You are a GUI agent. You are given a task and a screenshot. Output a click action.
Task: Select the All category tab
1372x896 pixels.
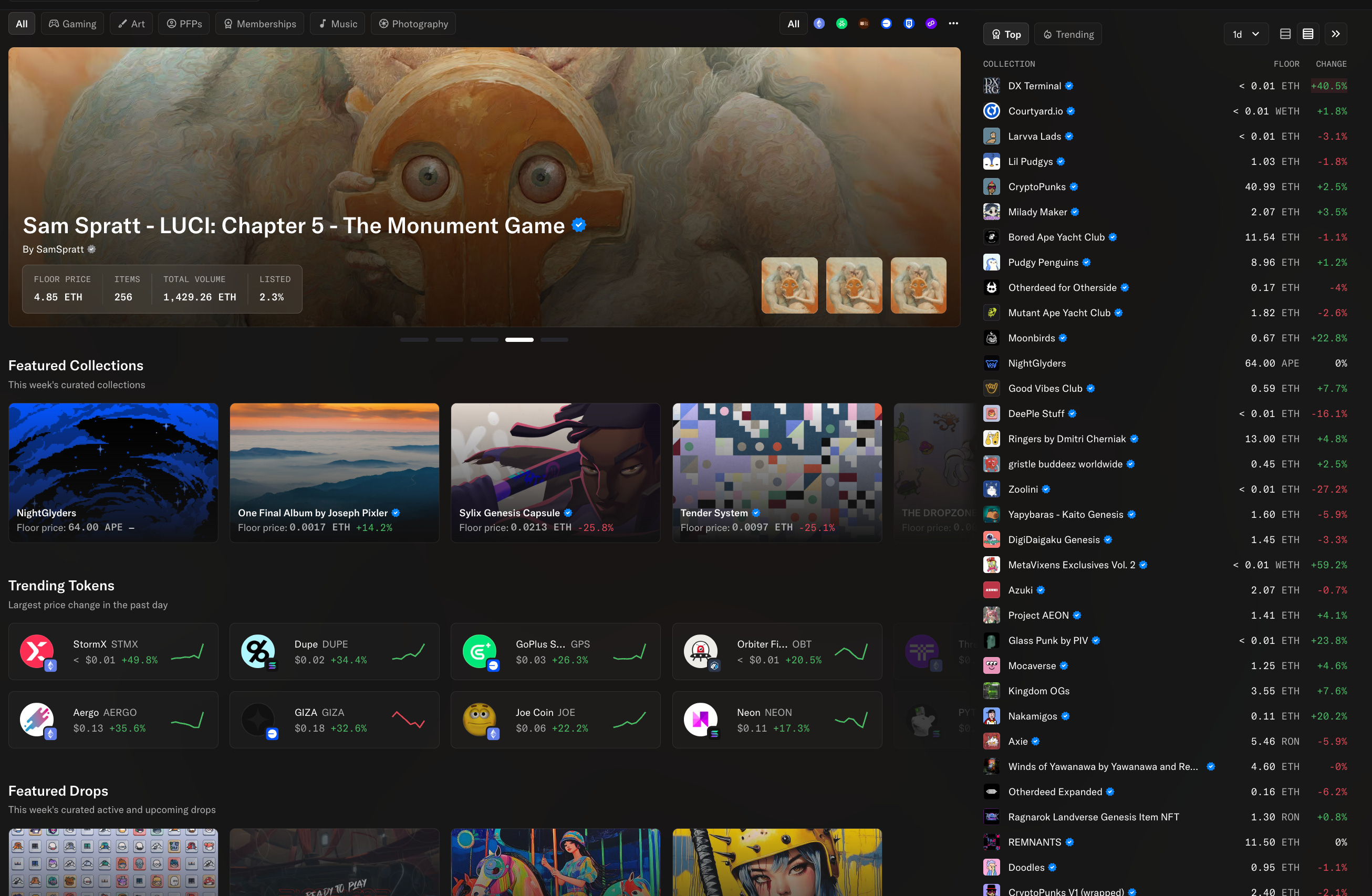pyautogui.click(x=22, y=24)
